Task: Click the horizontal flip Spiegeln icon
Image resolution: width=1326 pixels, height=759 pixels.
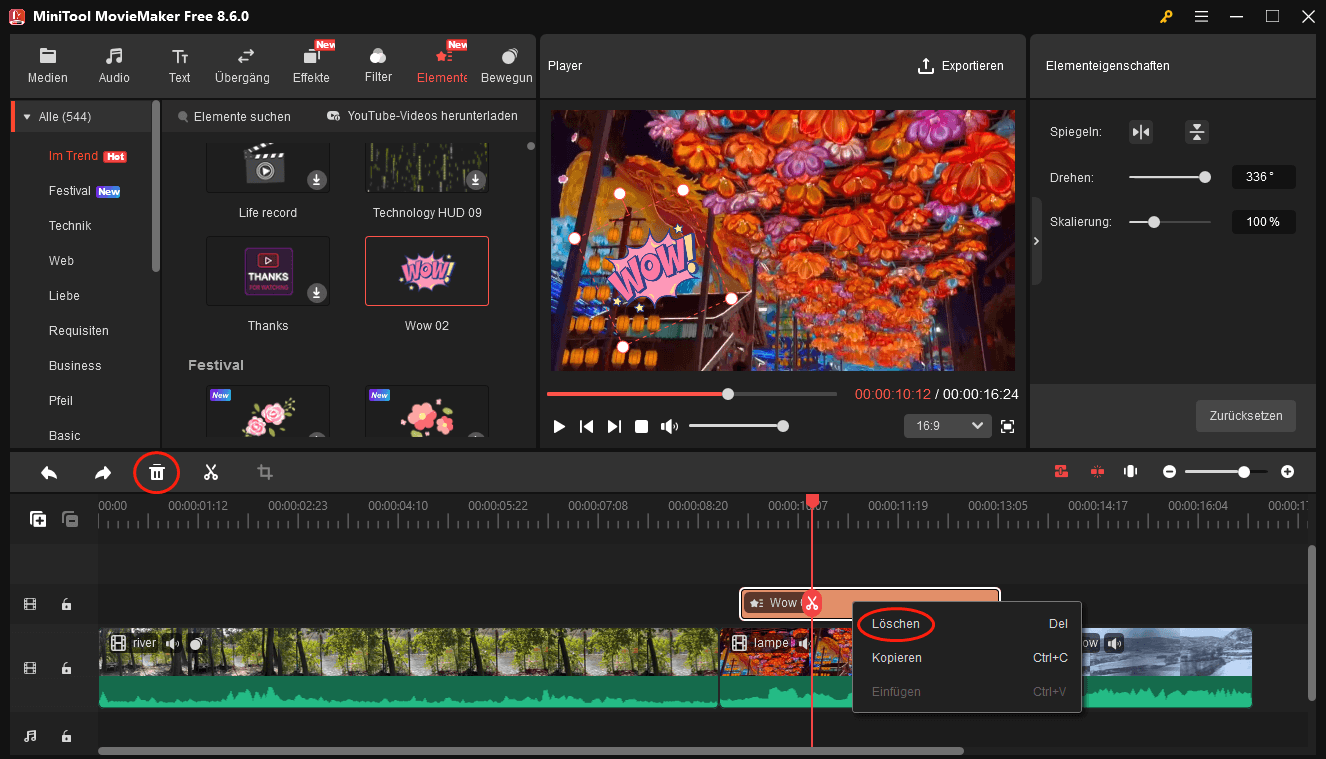Action: [x=1141, y=131]
